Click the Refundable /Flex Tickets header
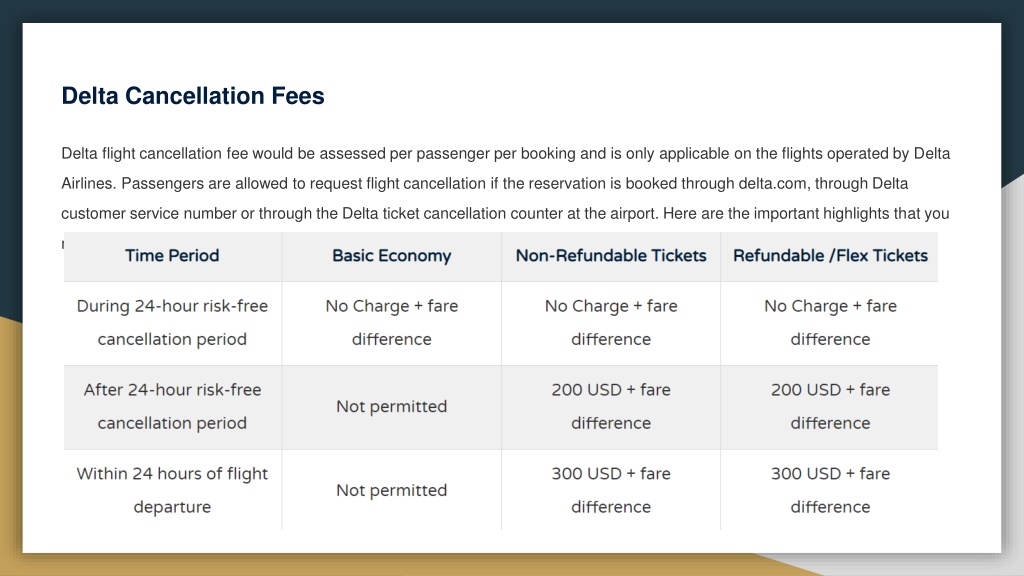Viewport: 1024px width, 576px height. click(x=829, y=256)
